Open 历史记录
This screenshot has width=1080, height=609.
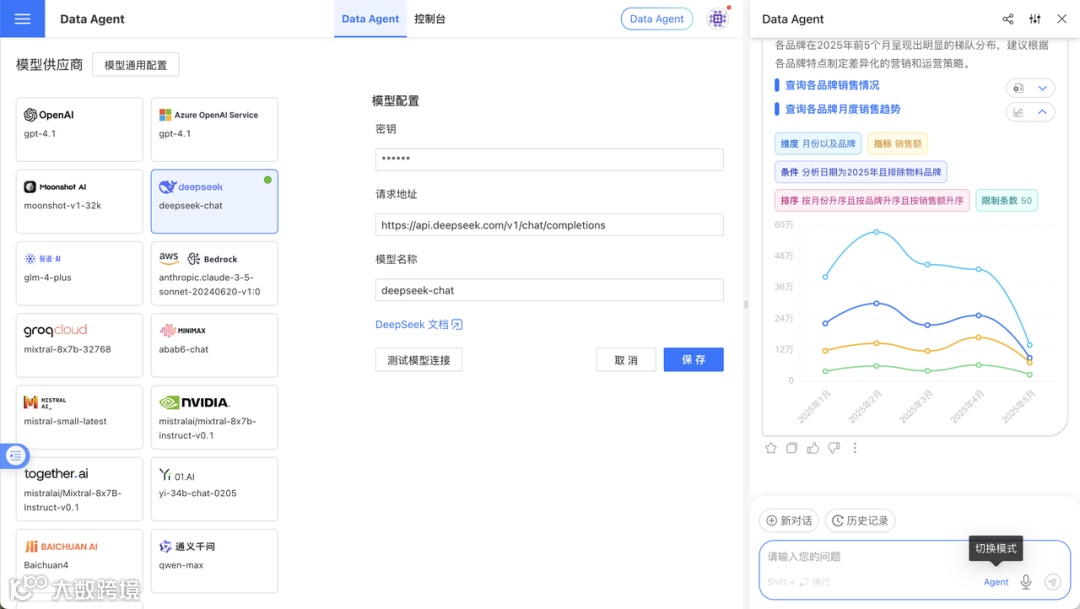coord(860,520)
